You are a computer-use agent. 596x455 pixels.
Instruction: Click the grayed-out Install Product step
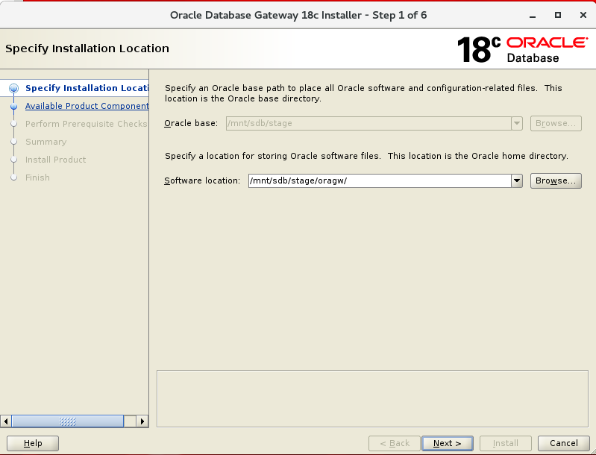(55, 160)
